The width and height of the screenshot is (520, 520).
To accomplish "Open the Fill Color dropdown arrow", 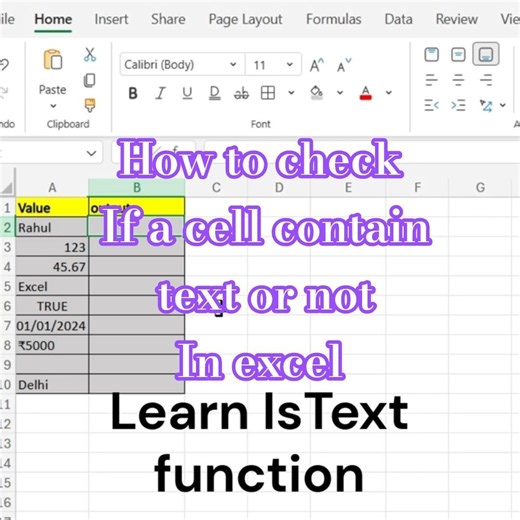I will pyautogui.click(x=340, y=93).
